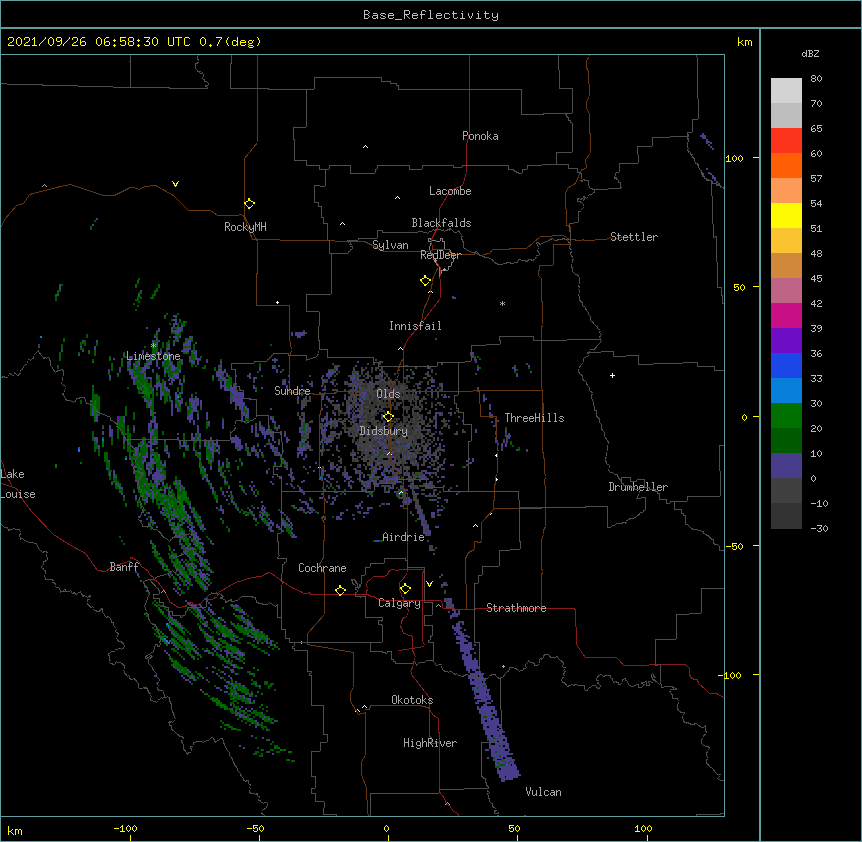Click the Innisfail label
Screen dimensions: 862x842
415,326
